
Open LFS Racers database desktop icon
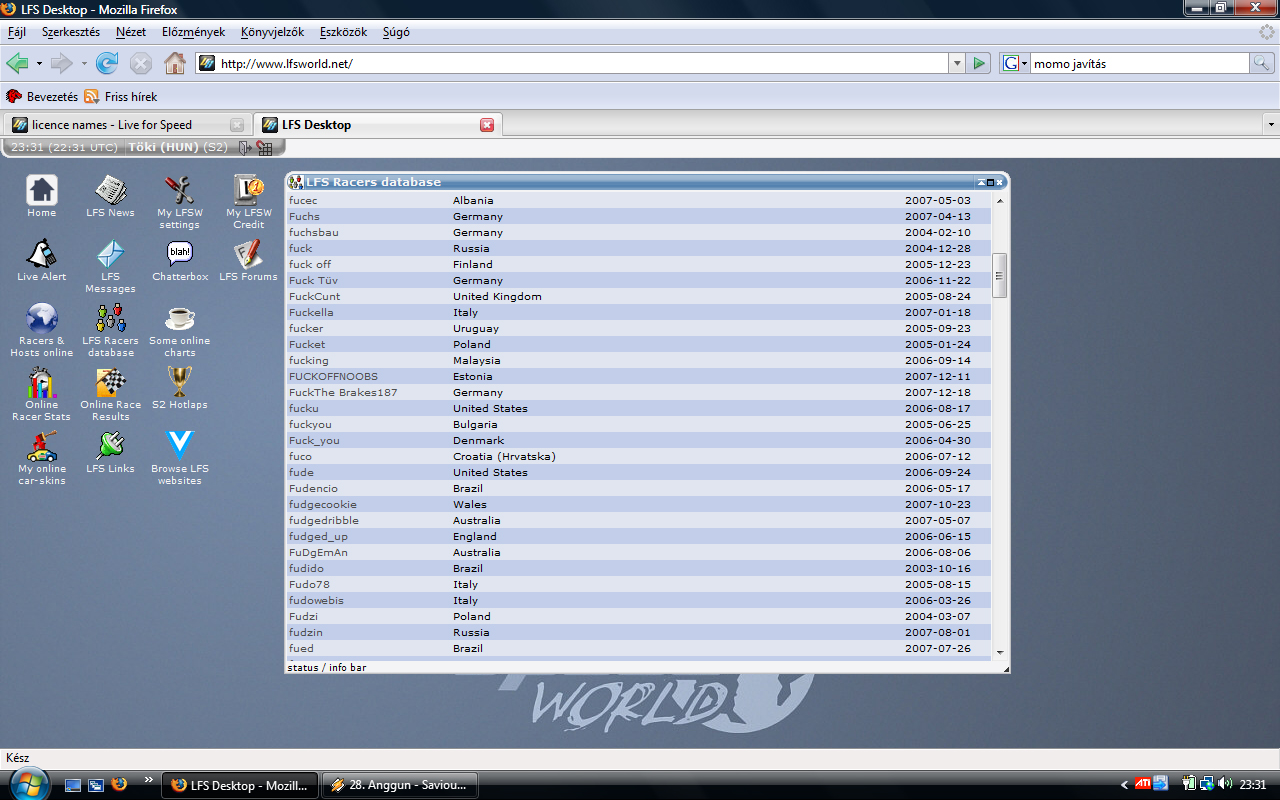coord(110,329)
